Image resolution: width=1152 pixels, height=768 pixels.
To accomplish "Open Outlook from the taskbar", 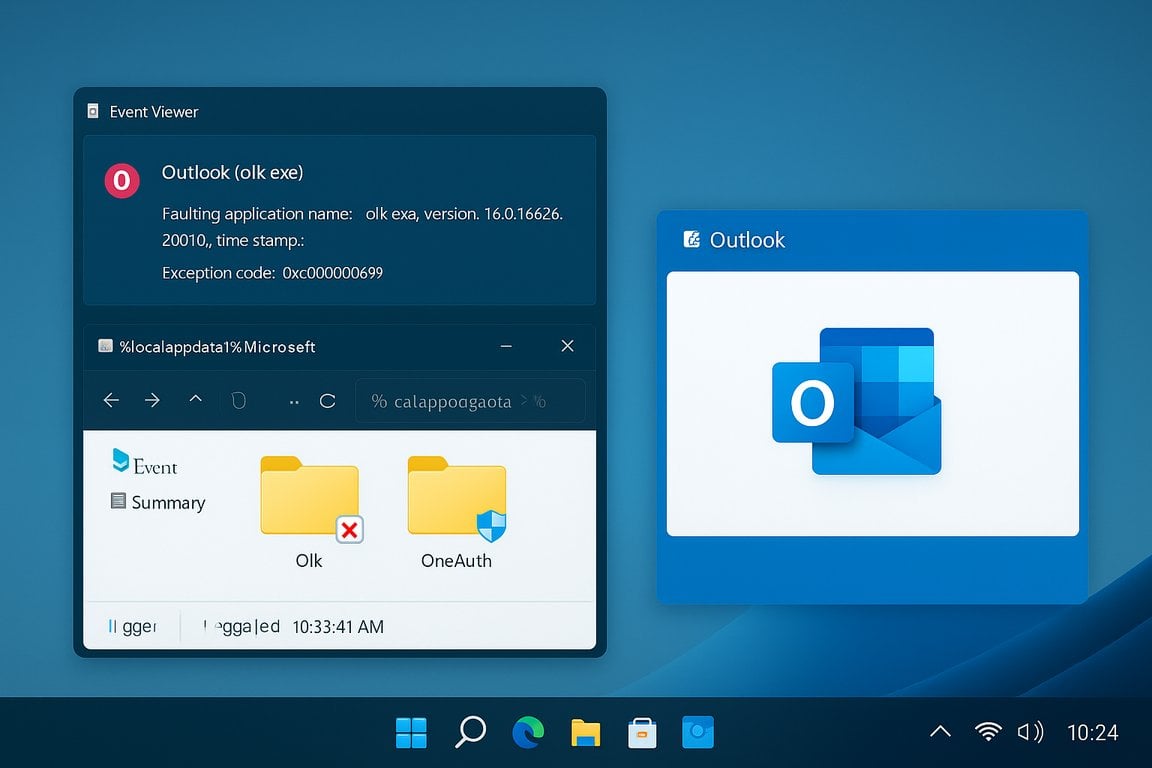I will tap(698, 732).
